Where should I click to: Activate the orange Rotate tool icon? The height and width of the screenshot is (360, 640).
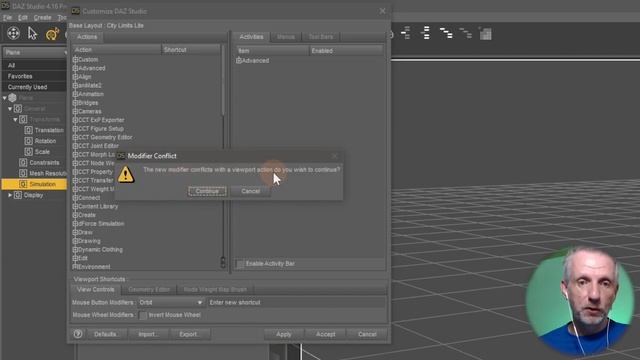pos(52,34)
